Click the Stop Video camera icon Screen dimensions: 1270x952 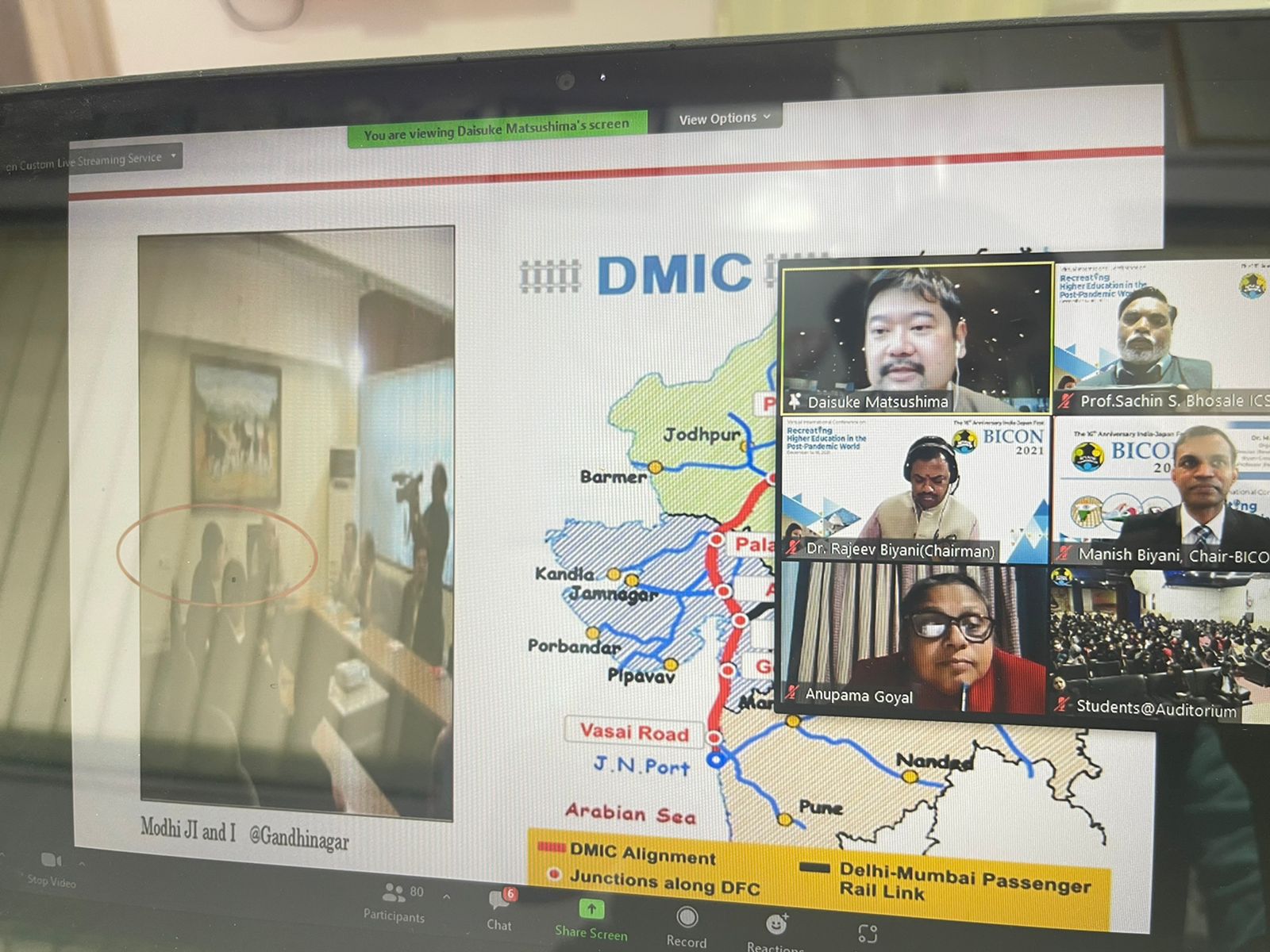[50, 860]
